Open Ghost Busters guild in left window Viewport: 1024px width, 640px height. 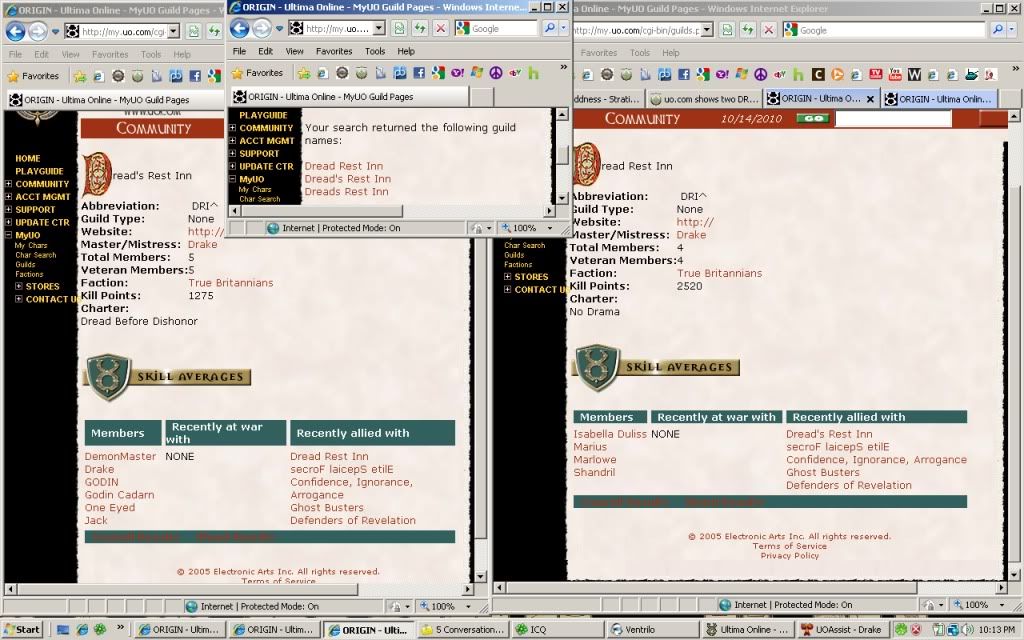coord(327,507)
